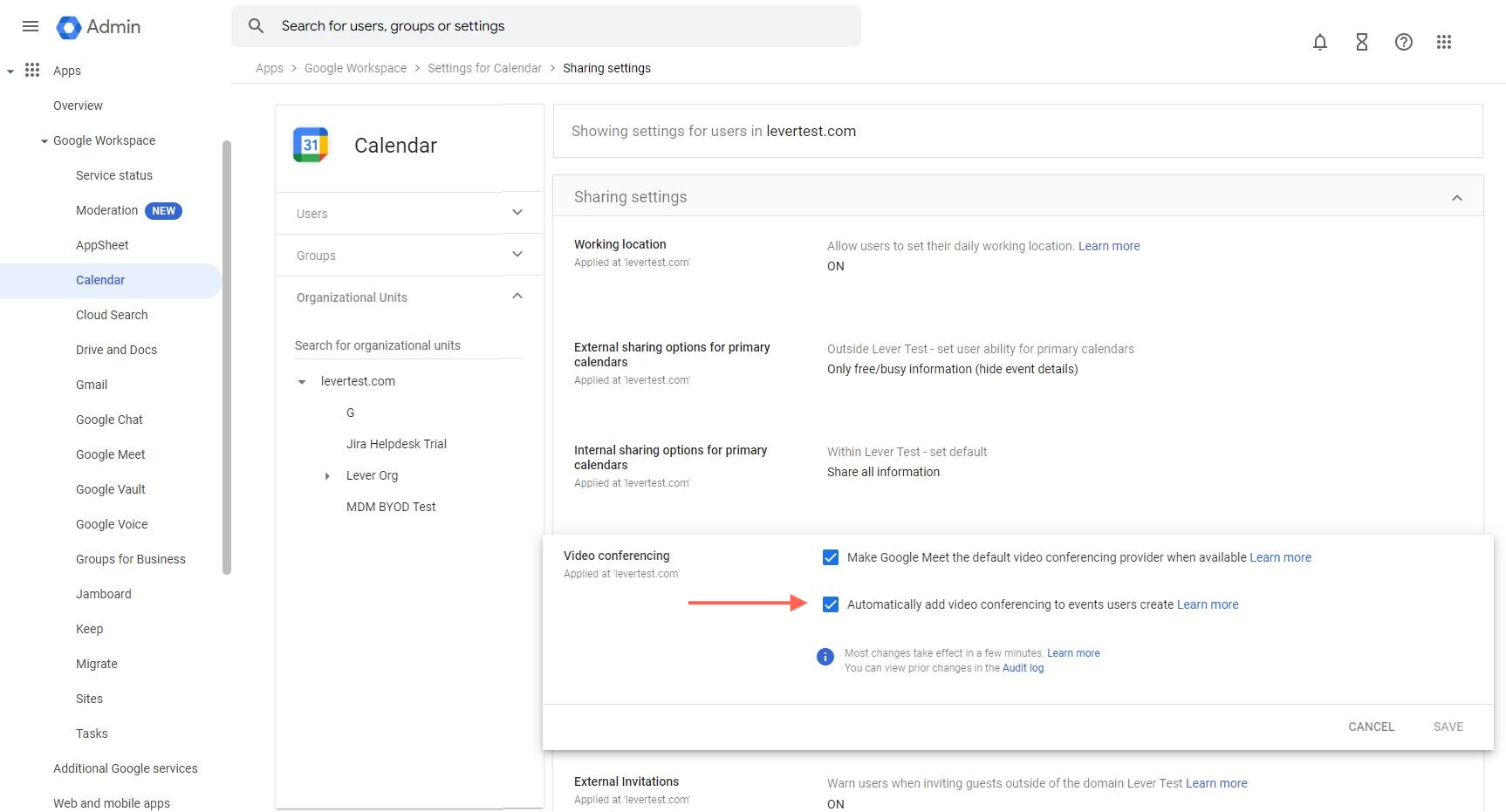The width and height of the screenshot is (1506, 812).
Task: Select Google Meet in the sidebar
Action: click(x=111, y=454)
